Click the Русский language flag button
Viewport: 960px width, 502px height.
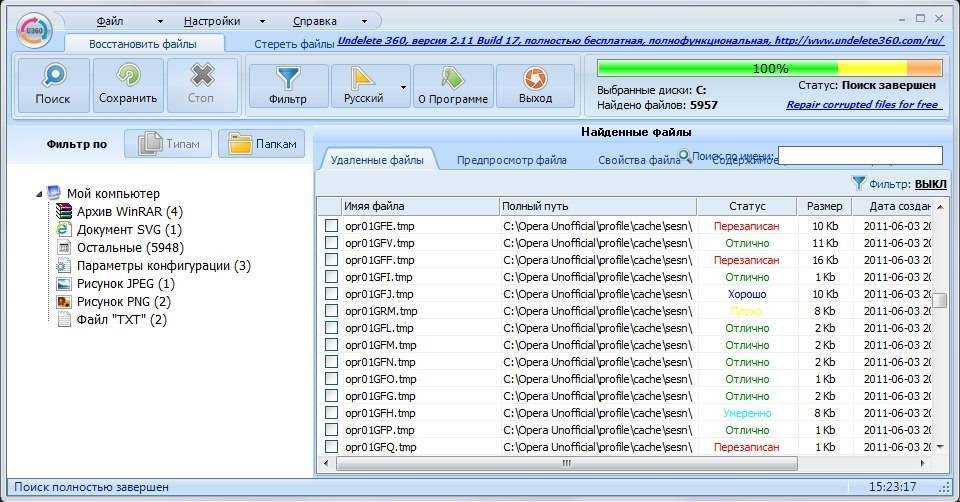pos(364,86)
